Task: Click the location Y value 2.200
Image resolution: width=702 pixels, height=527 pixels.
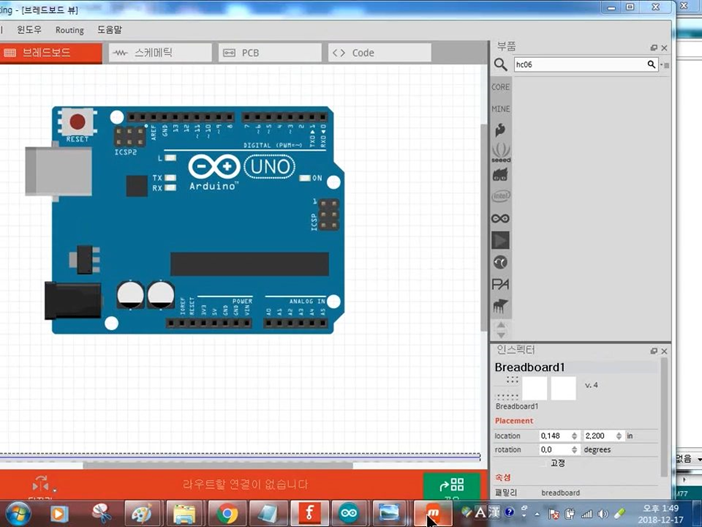Action: click(x=598, y=436)
